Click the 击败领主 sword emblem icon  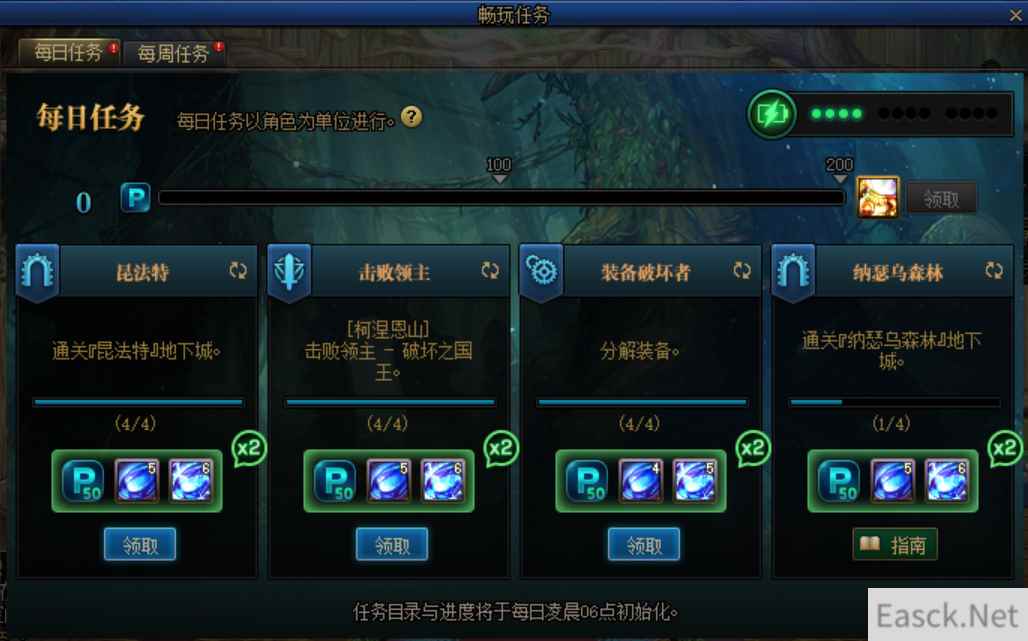click(289, 272)
